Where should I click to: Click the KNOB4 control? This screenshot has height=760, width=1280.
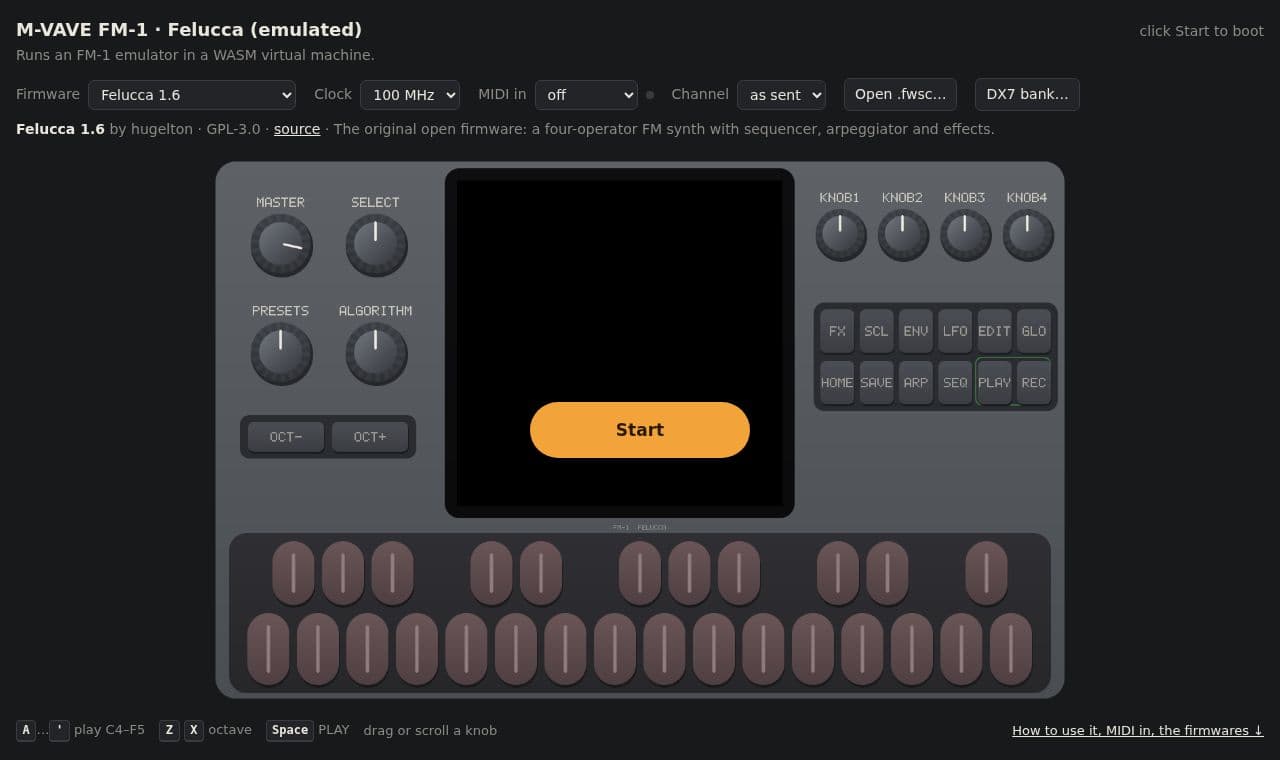pos(1028,235)
